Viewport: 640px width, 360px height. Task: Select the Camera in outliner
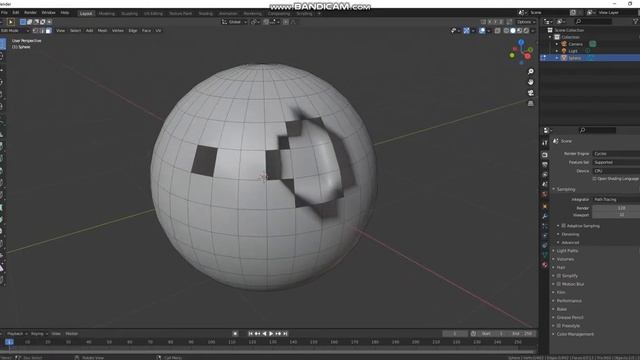(576, 44)
